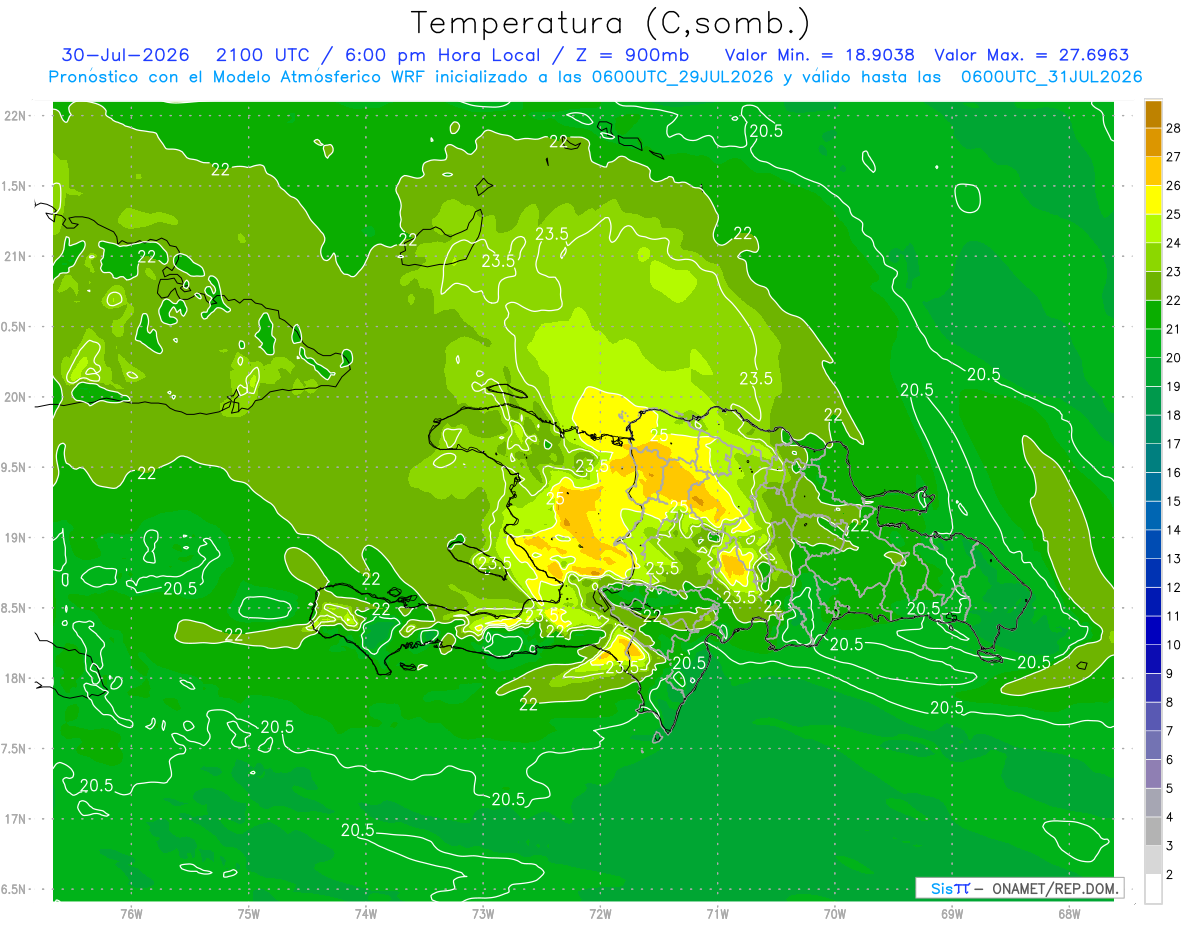Click the legend value "7"
The image size is (1200, 927).
1170,731
